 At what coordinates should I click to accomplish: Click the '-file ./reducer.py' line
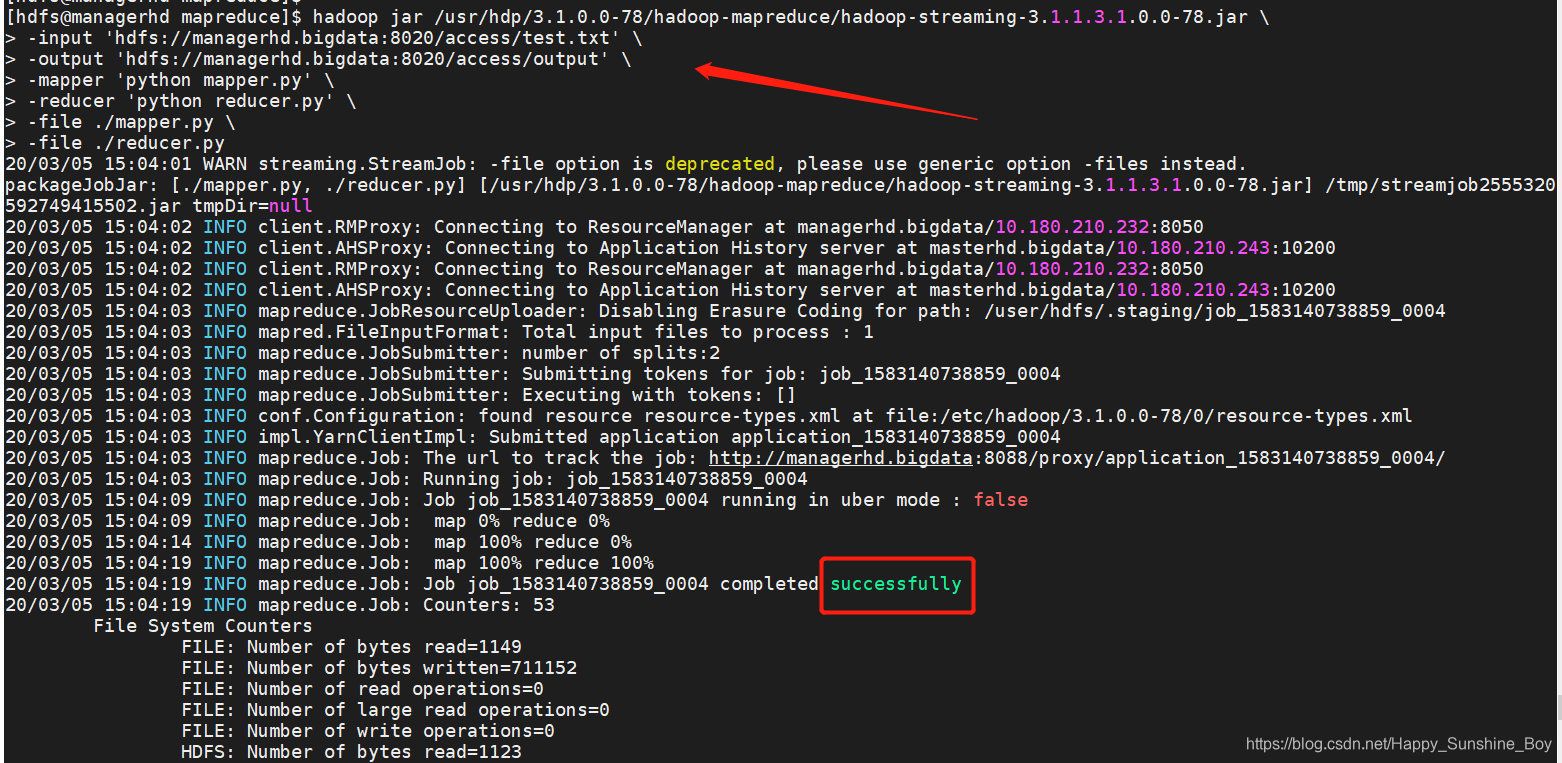pos(115,143)
